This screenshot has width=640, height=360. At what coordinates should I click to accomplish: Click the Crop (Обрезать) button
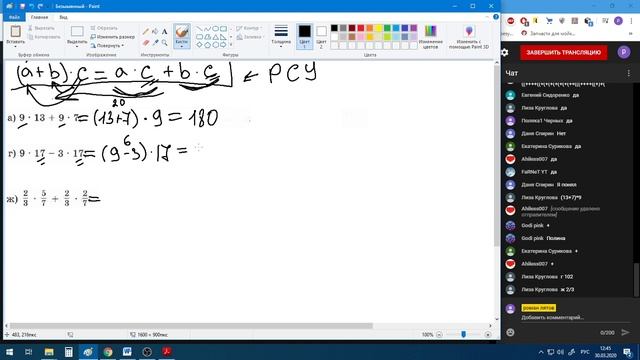click(104, 28)
